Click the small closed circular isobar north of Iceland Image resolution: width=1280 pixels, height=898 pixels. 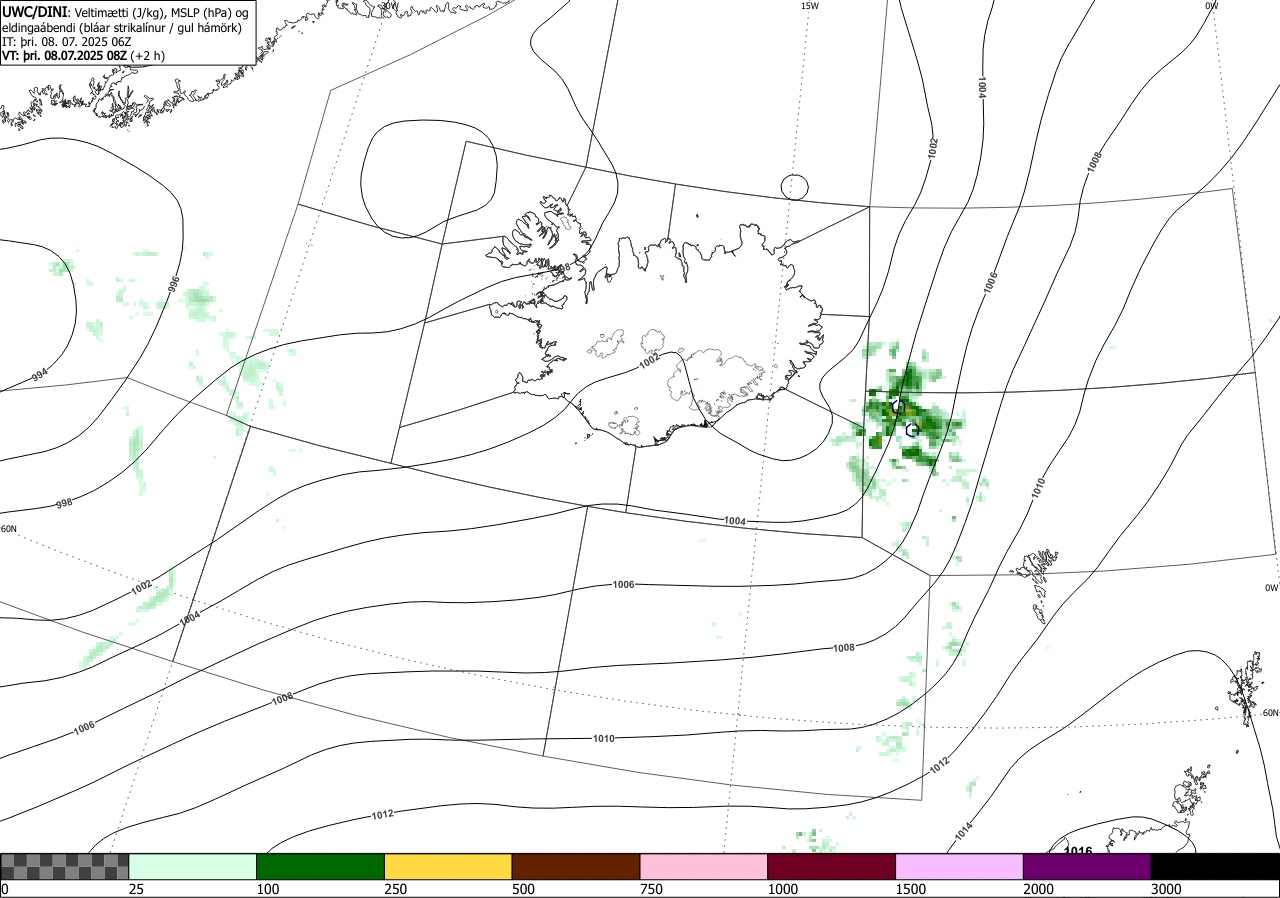(x=794, y=187)
